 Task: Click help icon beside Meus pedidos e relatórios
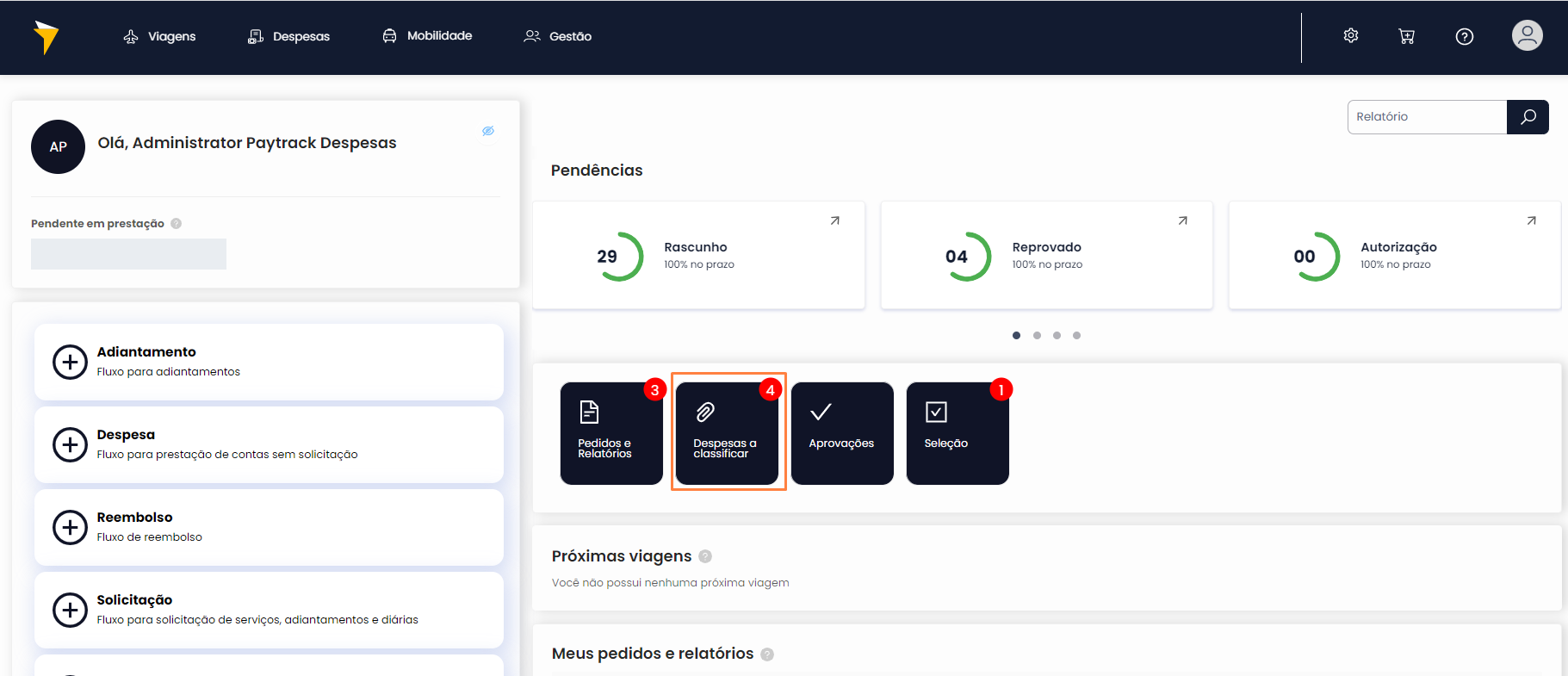[x=767, y=654]
